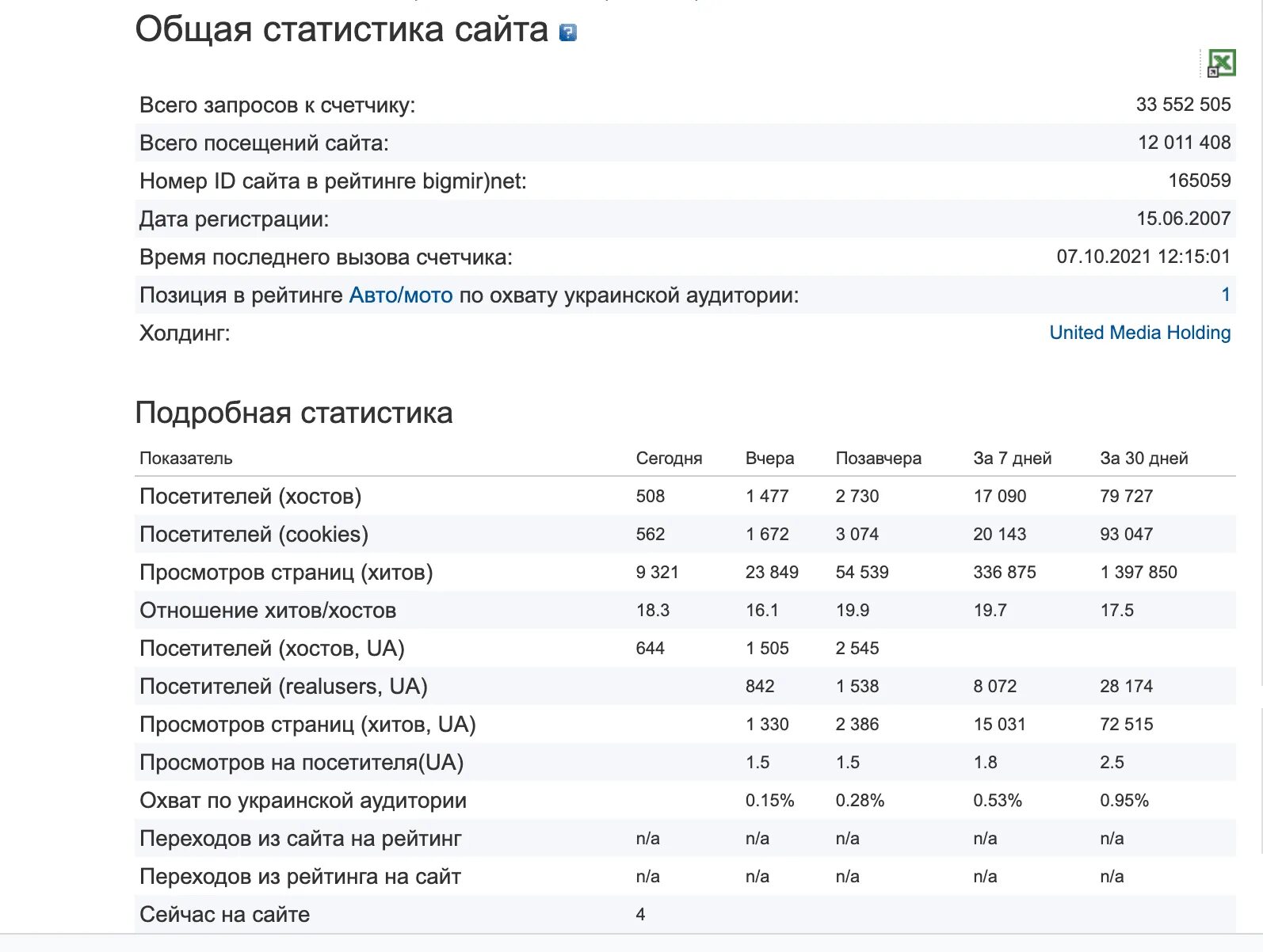Select current visitors on site value 4
Viewport: 1263px width, 952px height.
point(640,914)
